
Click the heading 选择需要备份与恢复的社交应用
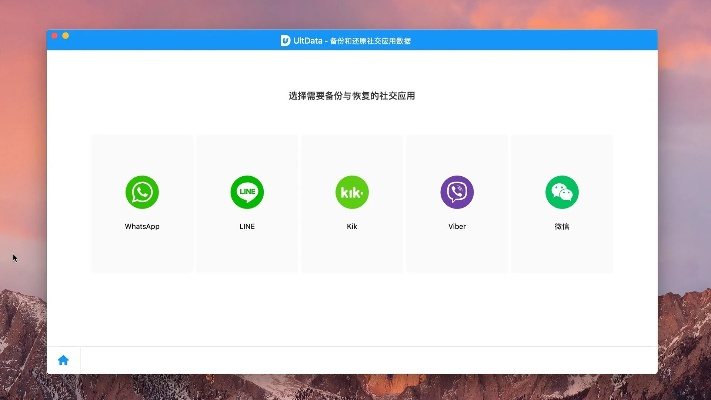tap(351, 96)
